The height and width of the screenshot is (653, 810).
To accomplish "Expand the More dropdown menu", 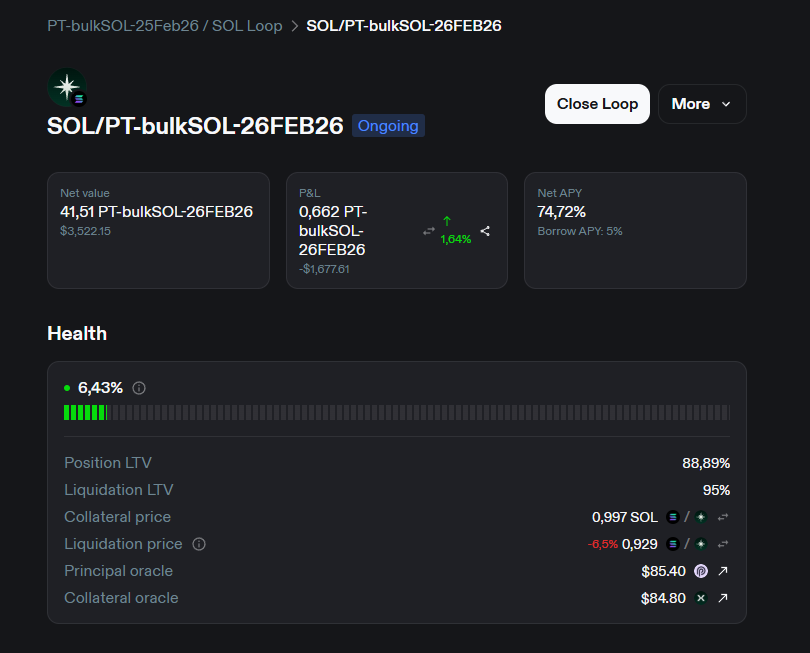I will click(x=702, y=104).
